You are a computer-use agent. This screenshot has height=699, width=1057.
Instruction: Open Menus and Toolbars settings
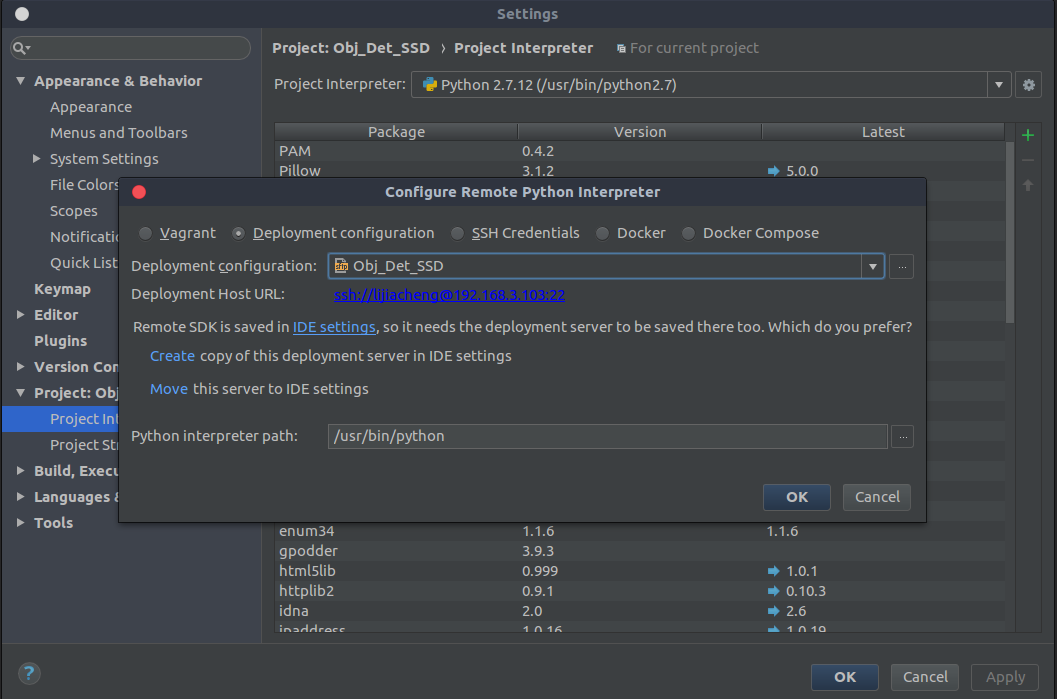119,133
